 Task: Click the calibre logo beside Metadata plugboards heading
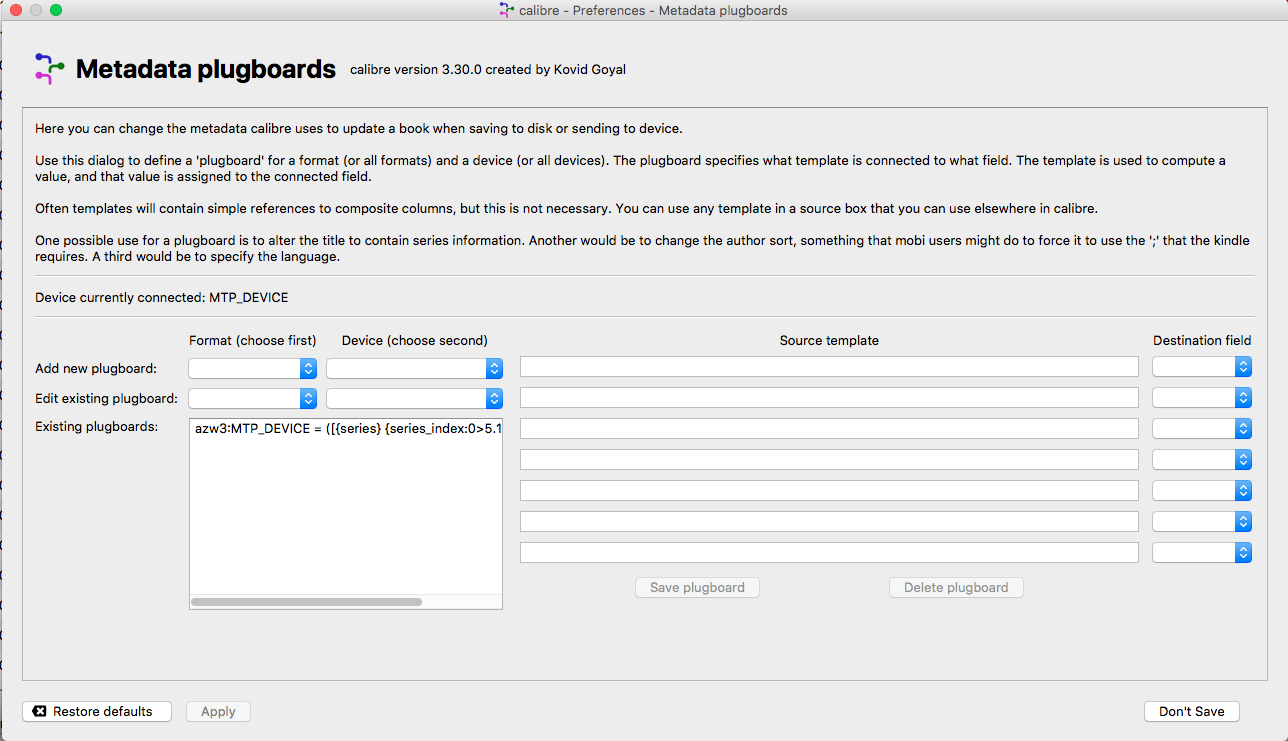pos(49,68)
